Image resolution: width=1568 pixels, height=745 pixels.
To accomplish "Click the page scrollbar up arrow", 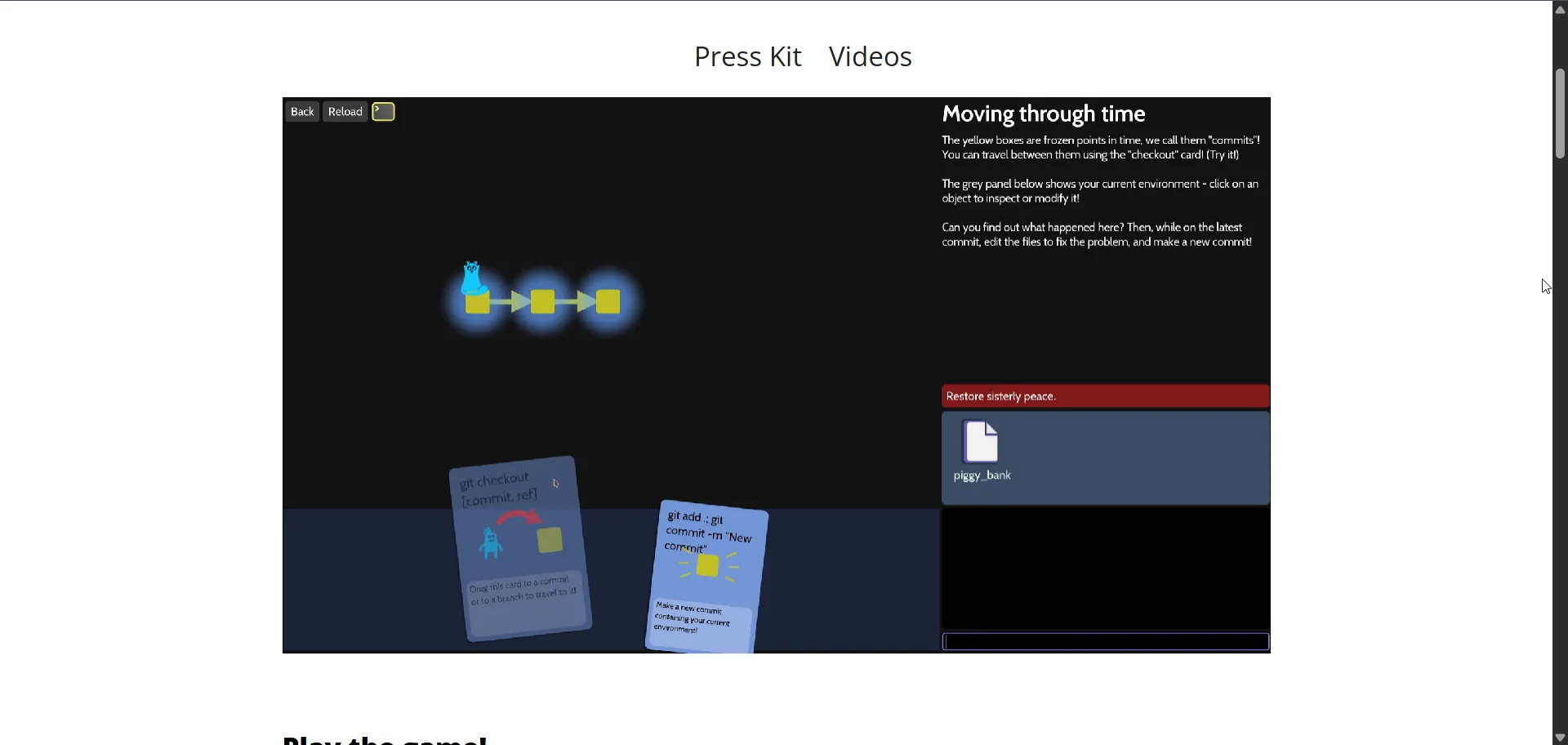I will [1558, 9].
